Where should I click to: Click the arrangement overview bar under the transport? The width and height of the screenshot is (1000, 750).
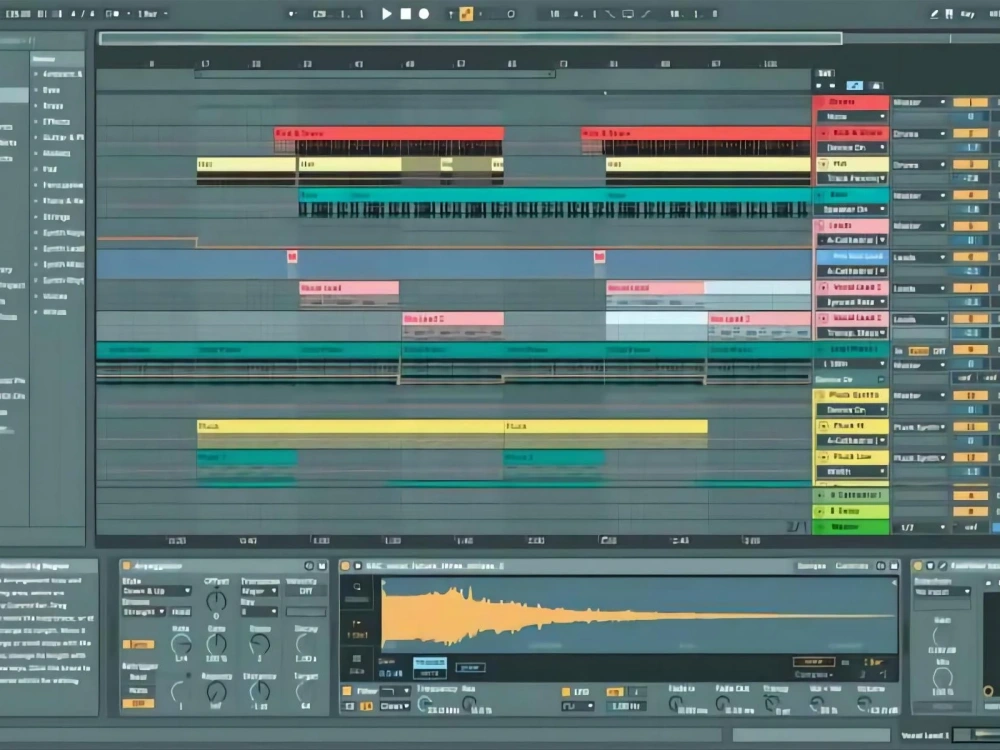[471, 39]
